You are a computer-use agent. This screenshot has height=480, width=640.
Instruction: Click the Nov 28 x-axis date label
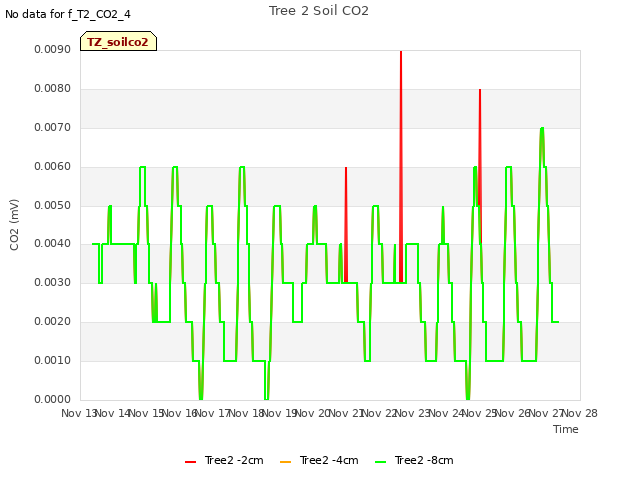580,413
